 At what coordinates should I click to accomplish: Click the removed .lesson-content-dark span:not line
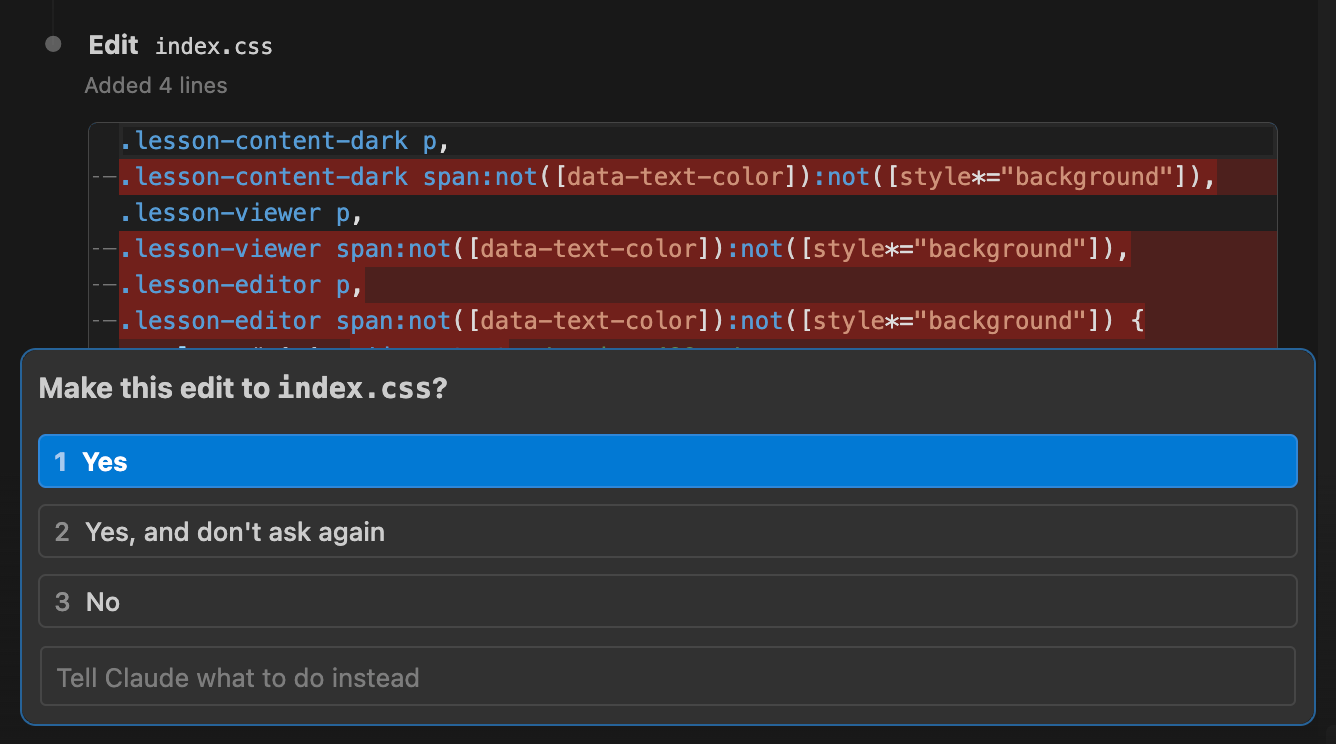(666, 177)
